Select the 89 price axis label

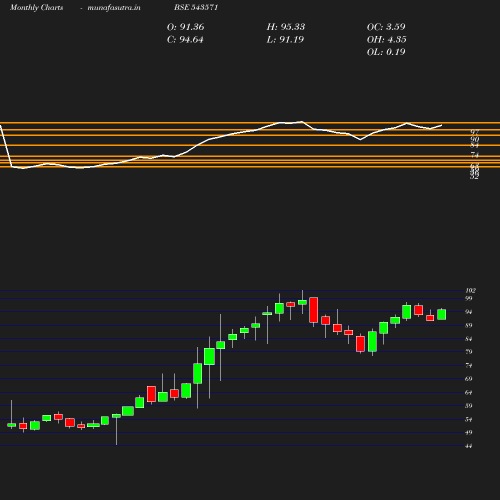[469, 325]
